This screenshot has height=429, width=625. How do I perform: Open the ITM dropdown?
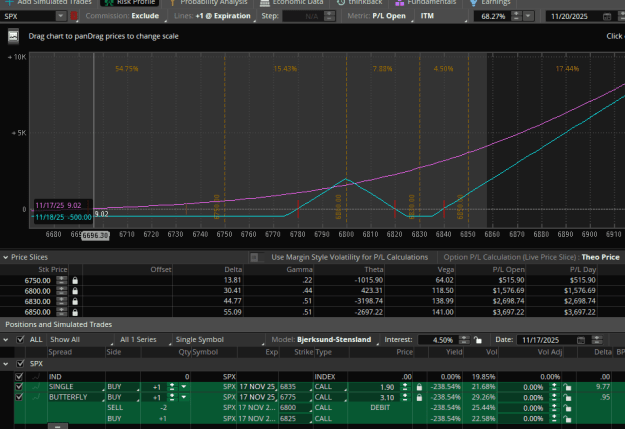click(x=442, y=16)
